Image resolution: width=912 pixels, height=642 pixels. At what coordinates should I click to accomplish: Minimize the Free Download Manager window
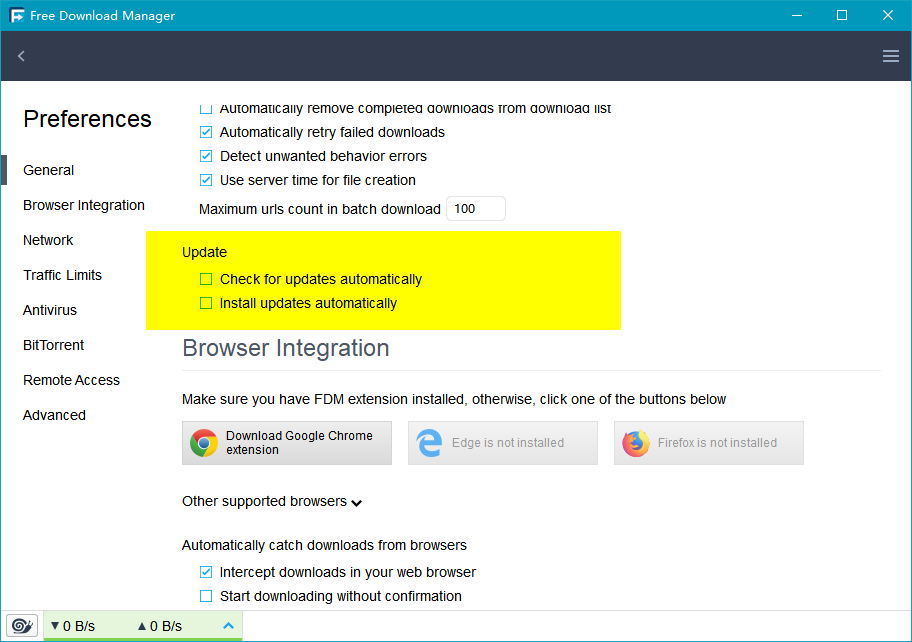(x=797, y=15)
